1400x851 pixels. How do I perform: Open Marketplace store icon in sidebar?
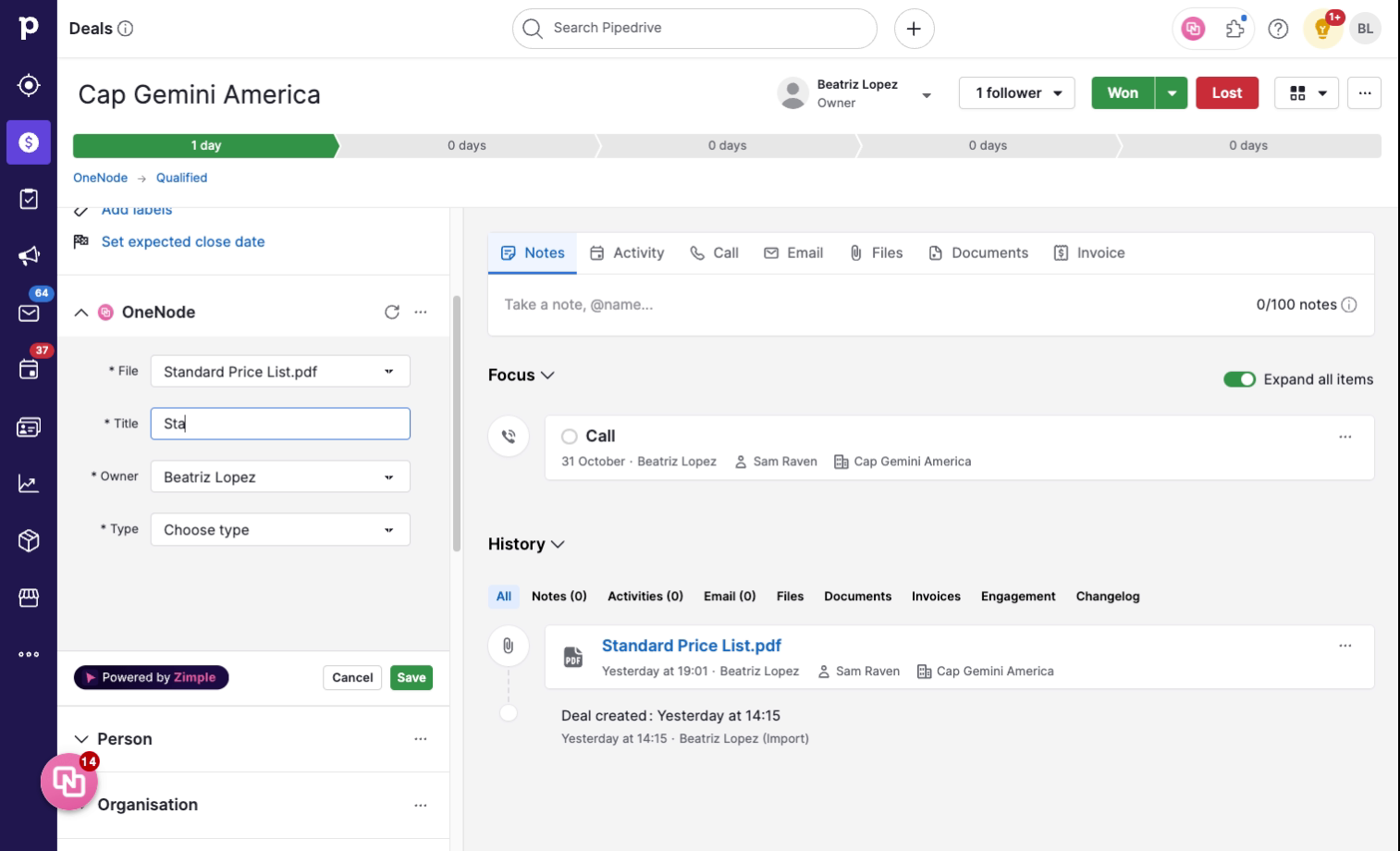tap(29, 598)
